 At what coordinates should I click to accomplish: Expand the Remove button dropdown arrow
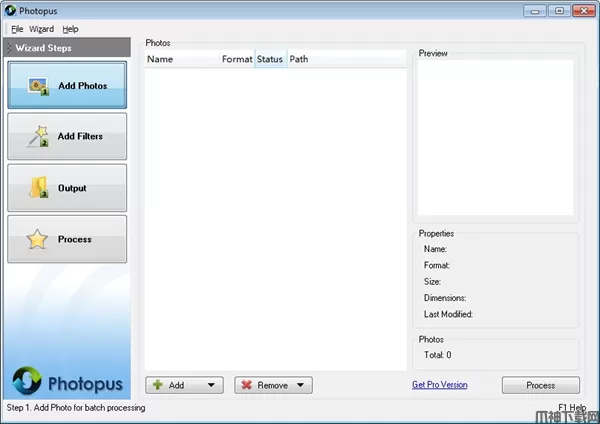point(300,385)
